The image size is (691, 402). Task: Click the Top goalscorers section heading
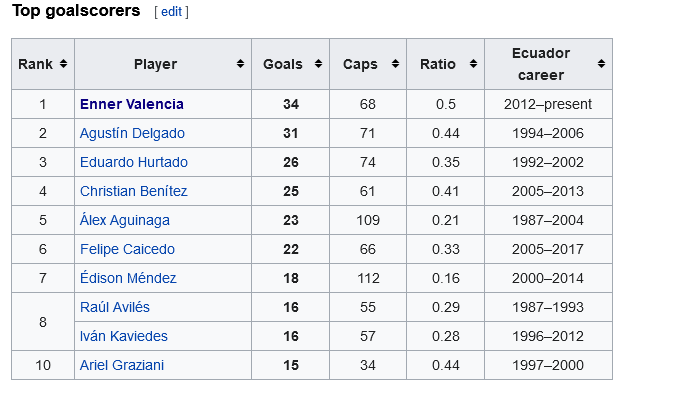tap(76, 11)
